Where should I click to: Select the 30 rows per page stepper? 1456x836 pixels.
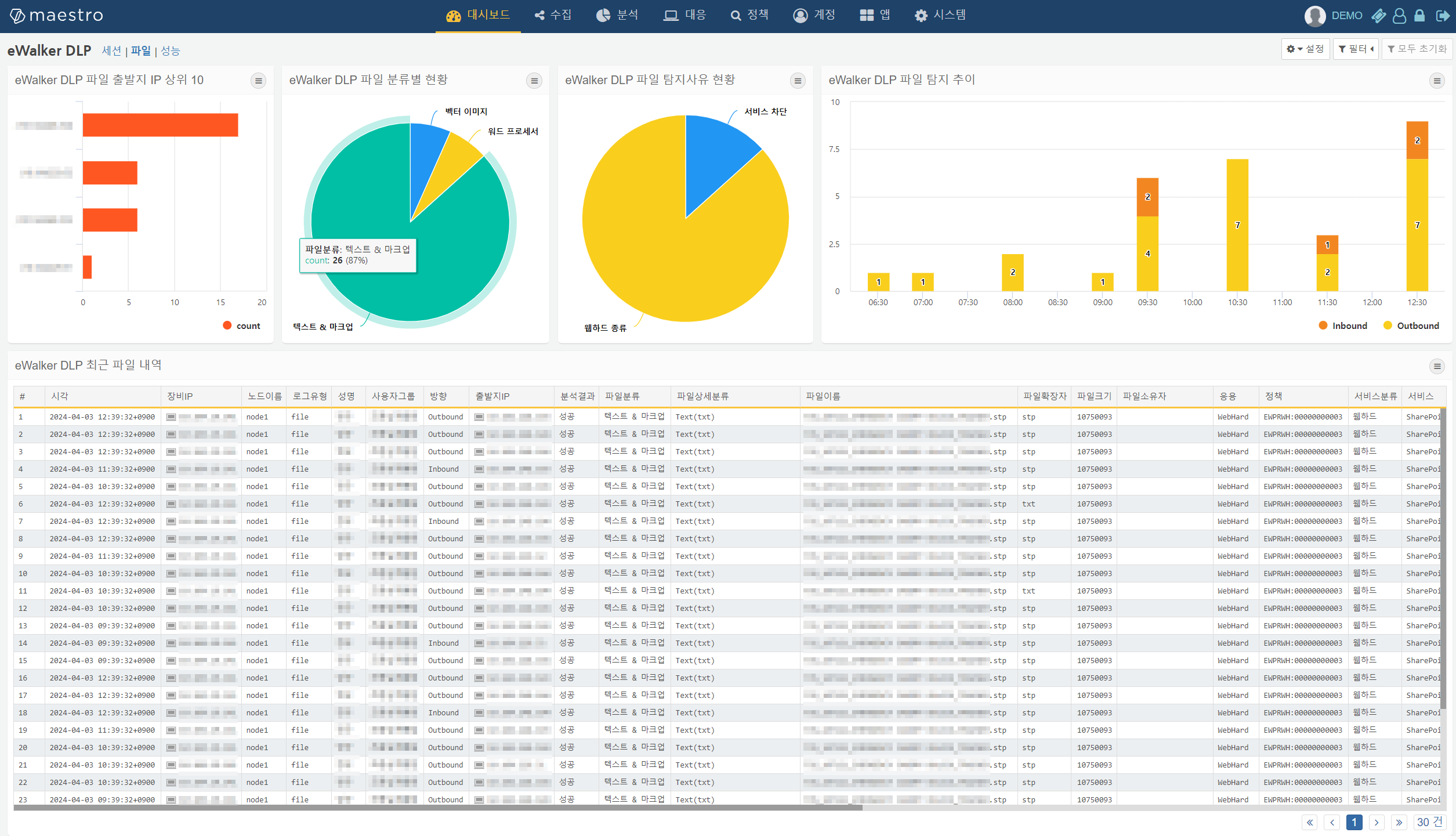(x=1429, y=823)
